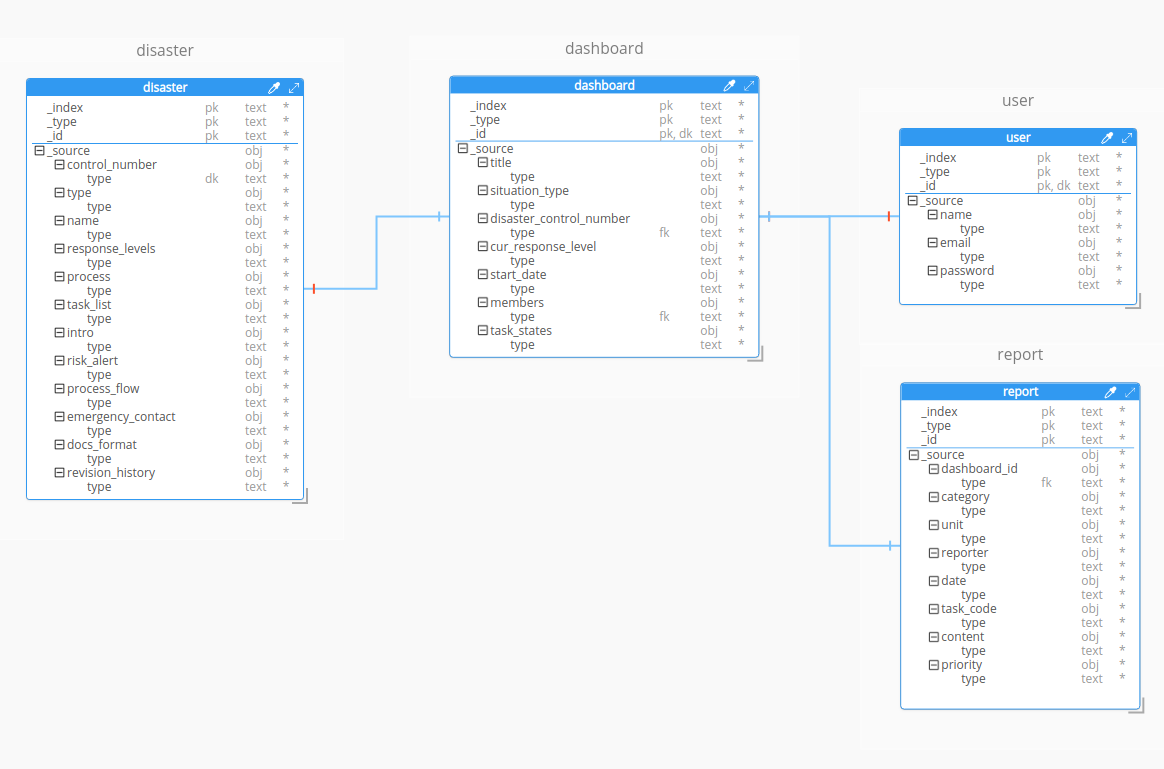The image size is (1164, 769).
Task: Click the eyedropper icon on user table header
Action: tap(1108, 137)
